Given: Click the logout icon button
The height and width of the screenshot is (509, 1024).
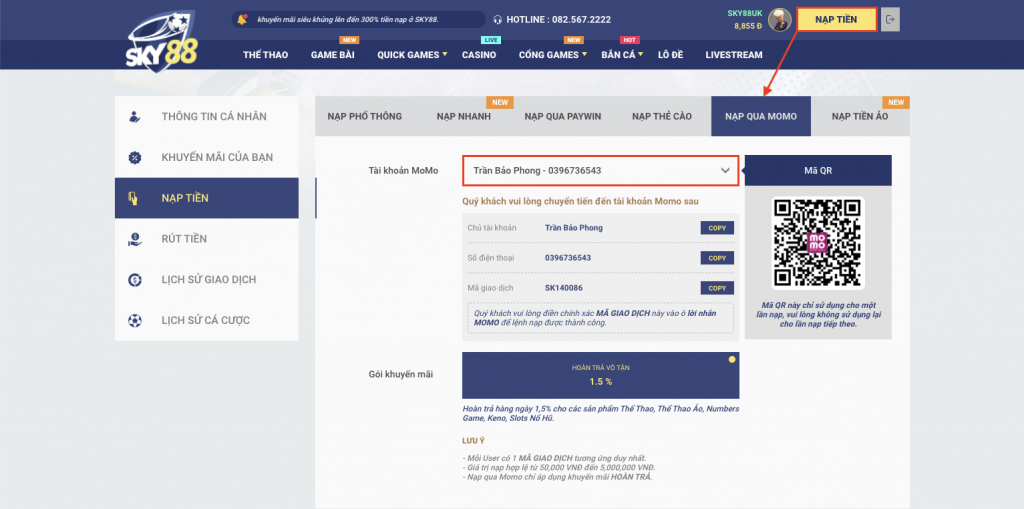Looking at the screenshot, I should 889,20.
